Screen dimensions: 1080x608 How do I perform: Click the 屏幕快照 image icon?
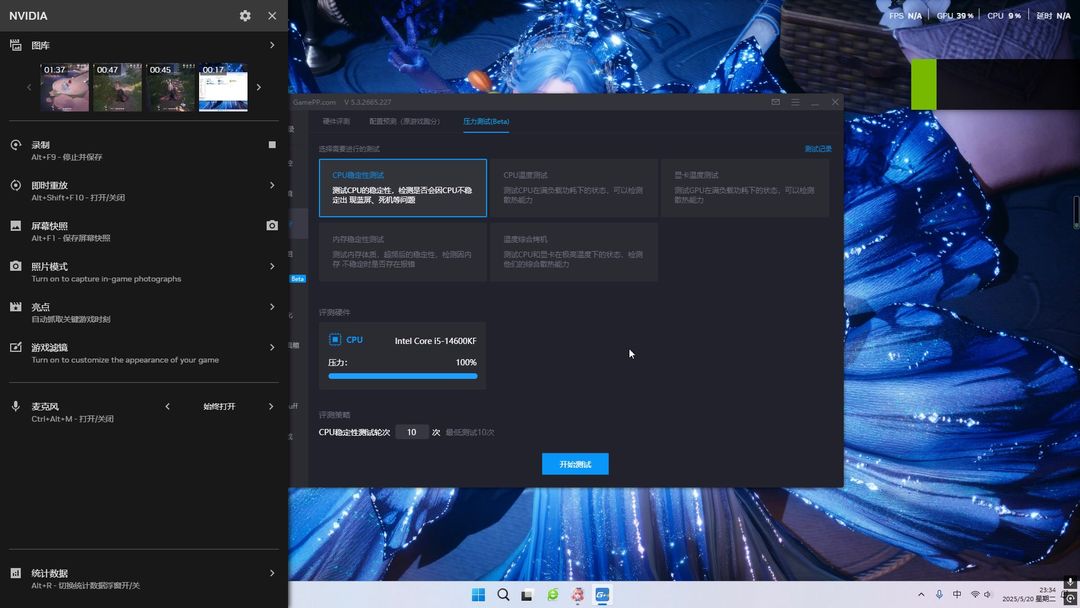[x=15, y=226]
